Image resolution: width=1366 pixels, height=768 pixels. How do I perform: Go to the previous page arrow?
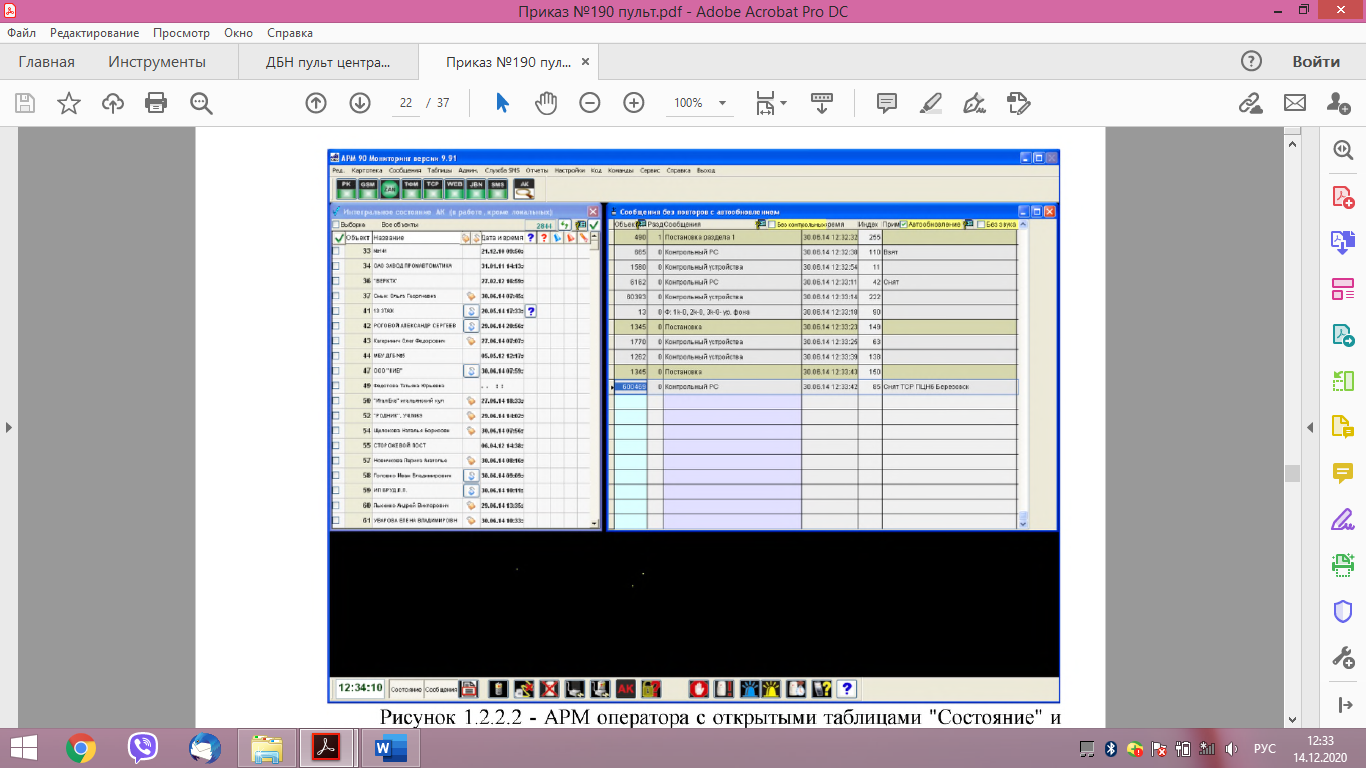(x=316, y=103)
